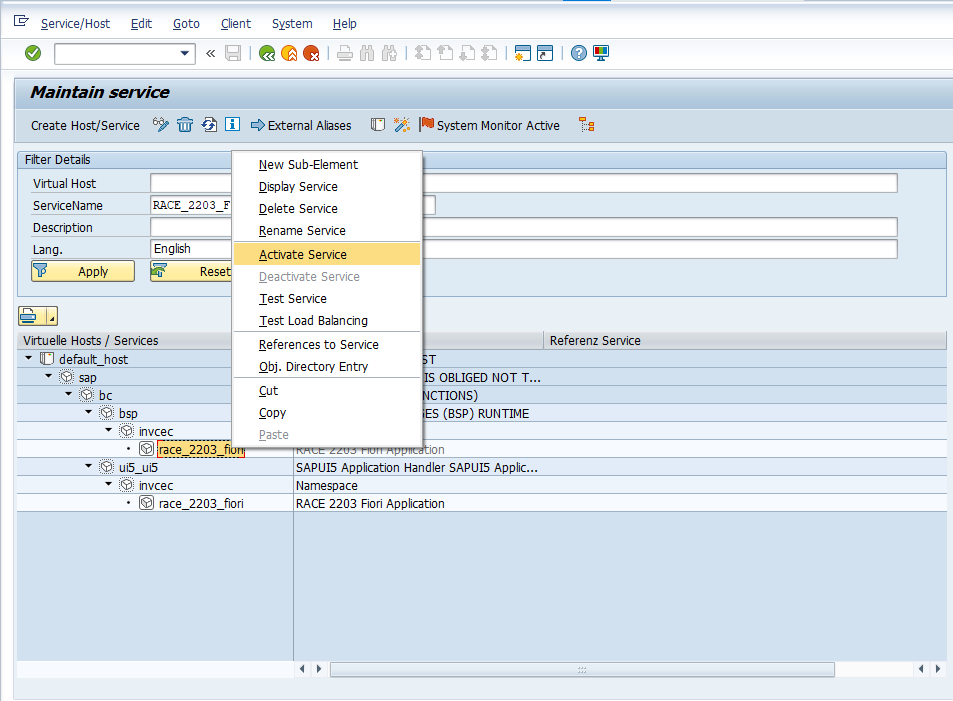Image resolution: width=953 pixels, height=701 pixels.
Task: Click the trash can Delete icon
Action: click(x=185, y=125)
